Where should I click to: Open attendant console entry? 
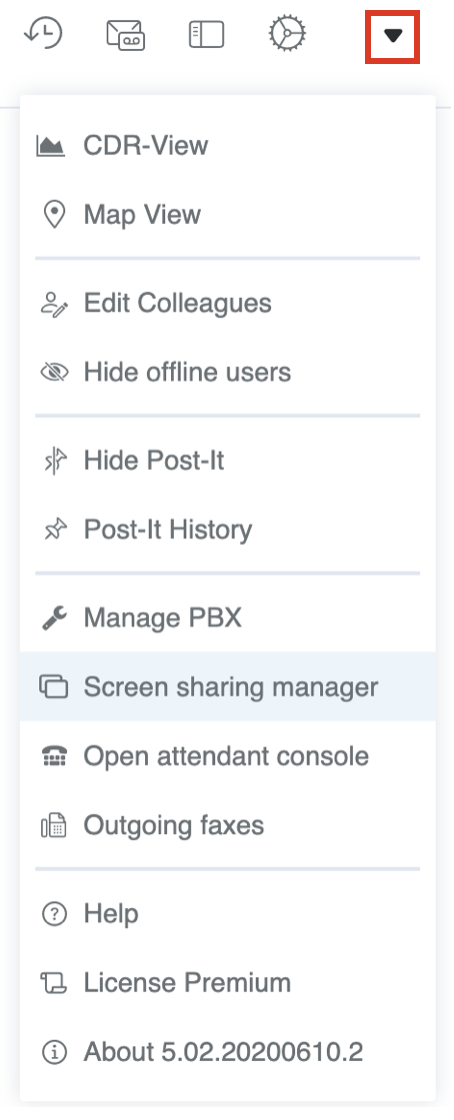[x=228, y=756]
